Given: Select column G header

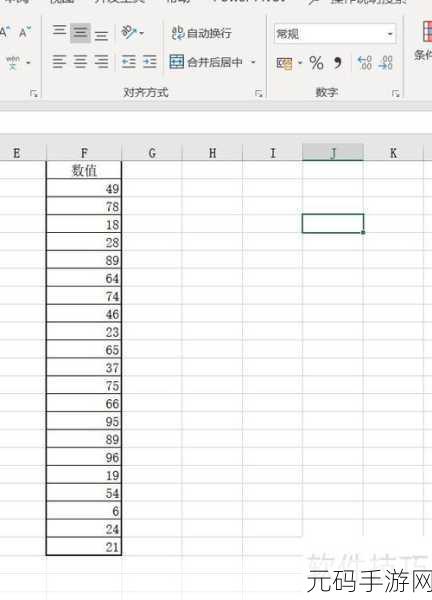Looking at the screenshot, I should pos(152,153).
